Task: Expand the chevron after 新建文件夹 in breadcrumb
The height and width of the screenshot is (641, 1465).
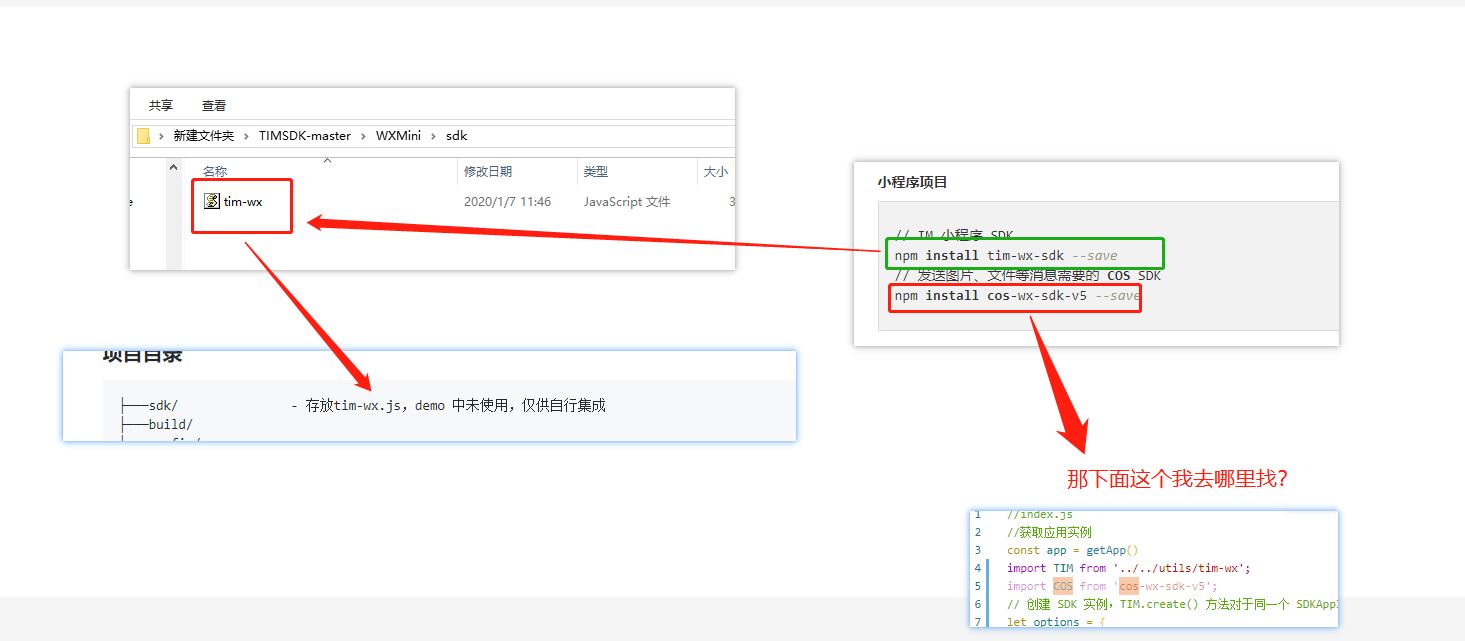Action: [x=246, y=136]
